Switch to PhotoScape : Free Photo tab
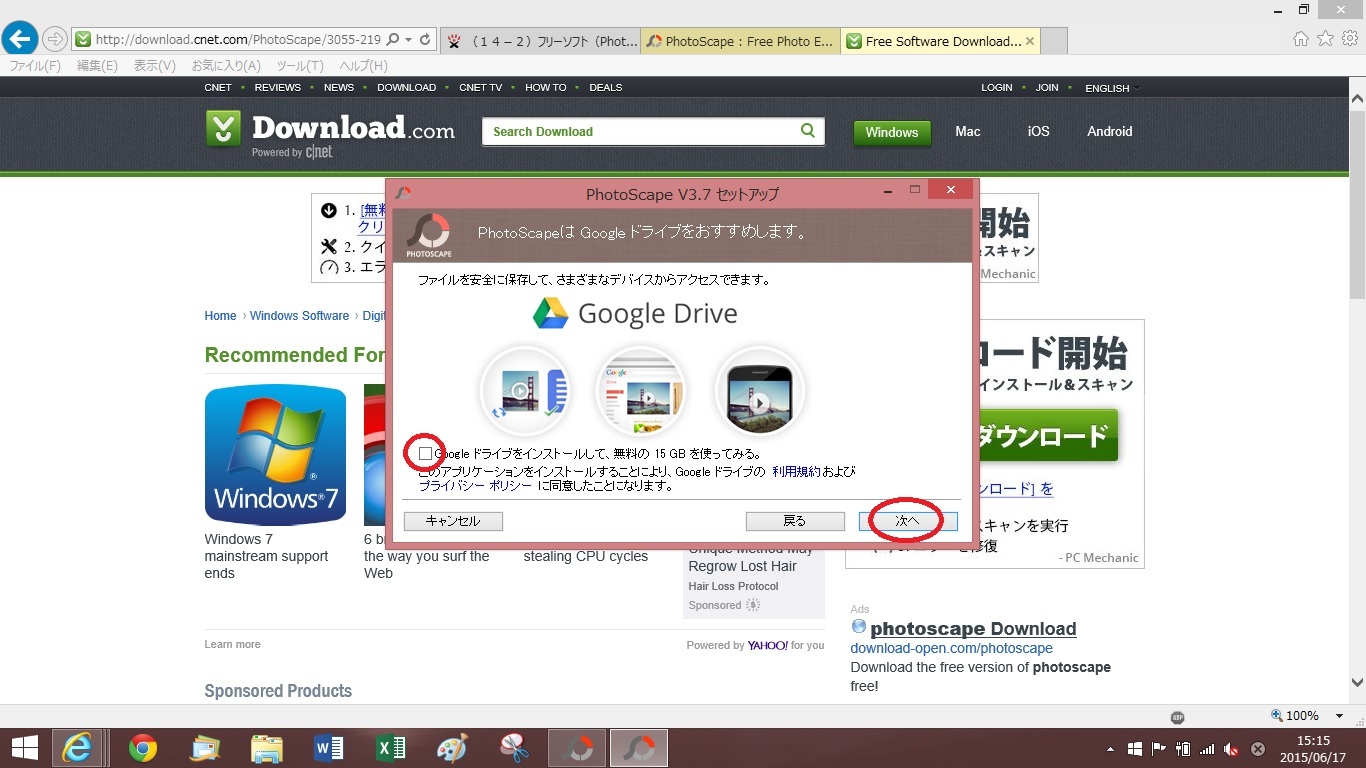Image resolution: width=1366 pixels, height=768 pixels. [740, 41]
